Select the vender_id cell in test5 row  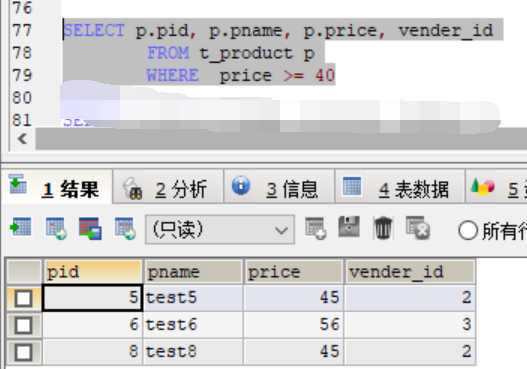(409, 298)
